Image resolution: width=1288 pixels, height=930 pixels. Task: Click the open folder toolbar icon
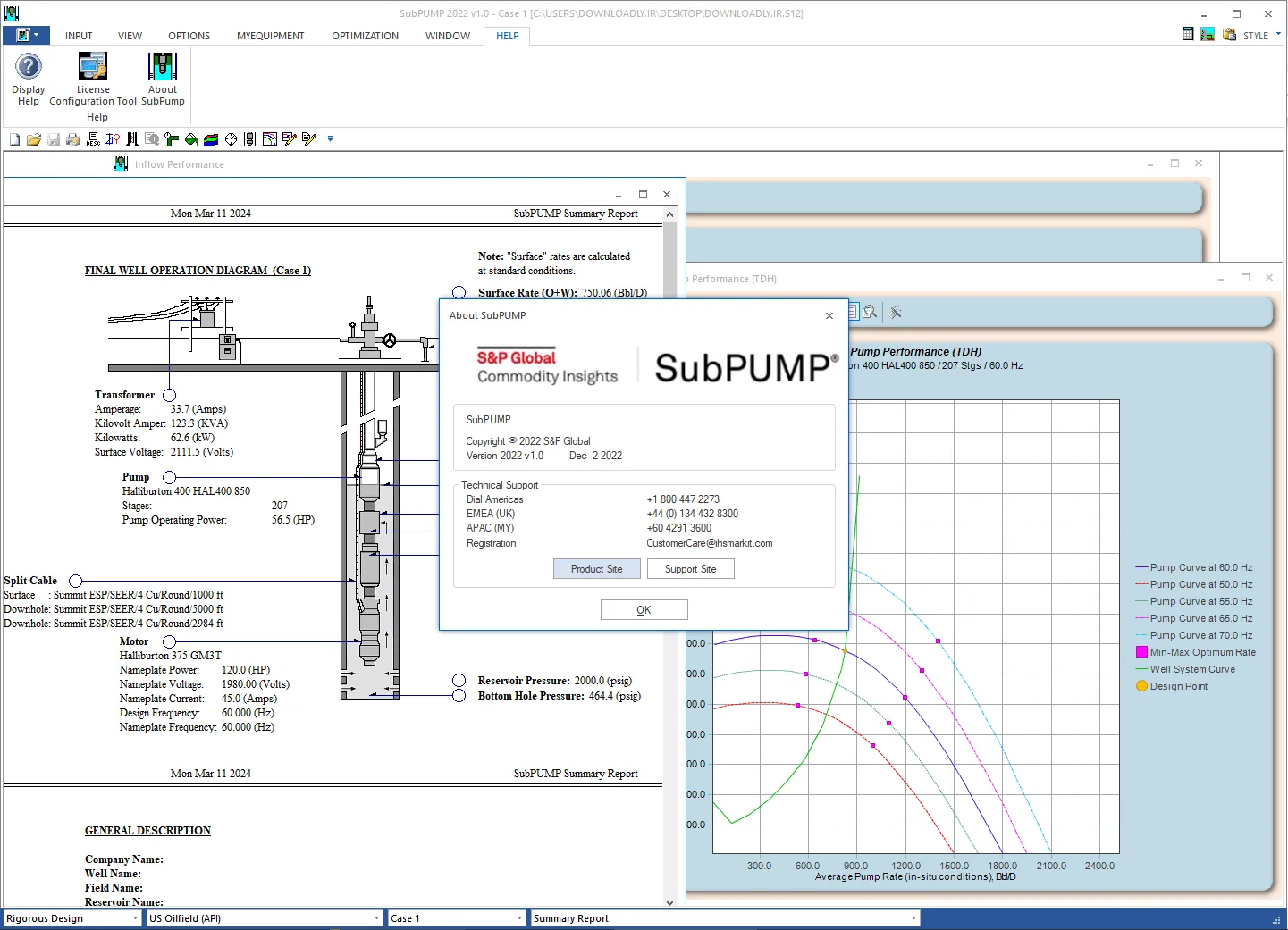[x=34, y=139]
